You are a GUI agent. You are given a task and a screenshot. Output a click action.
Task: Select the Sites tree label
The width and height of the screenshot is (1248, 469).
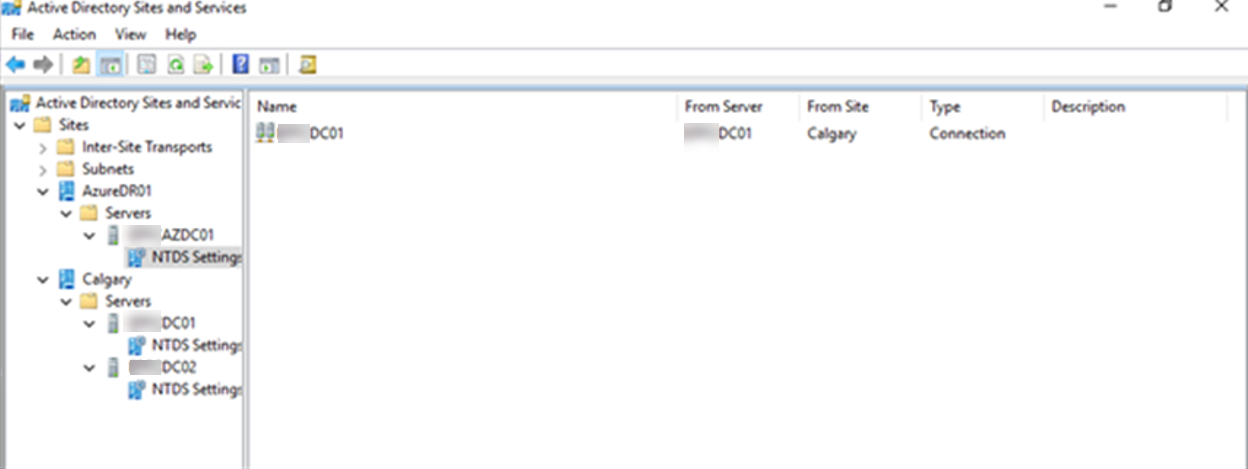click(x=74, y=125)
